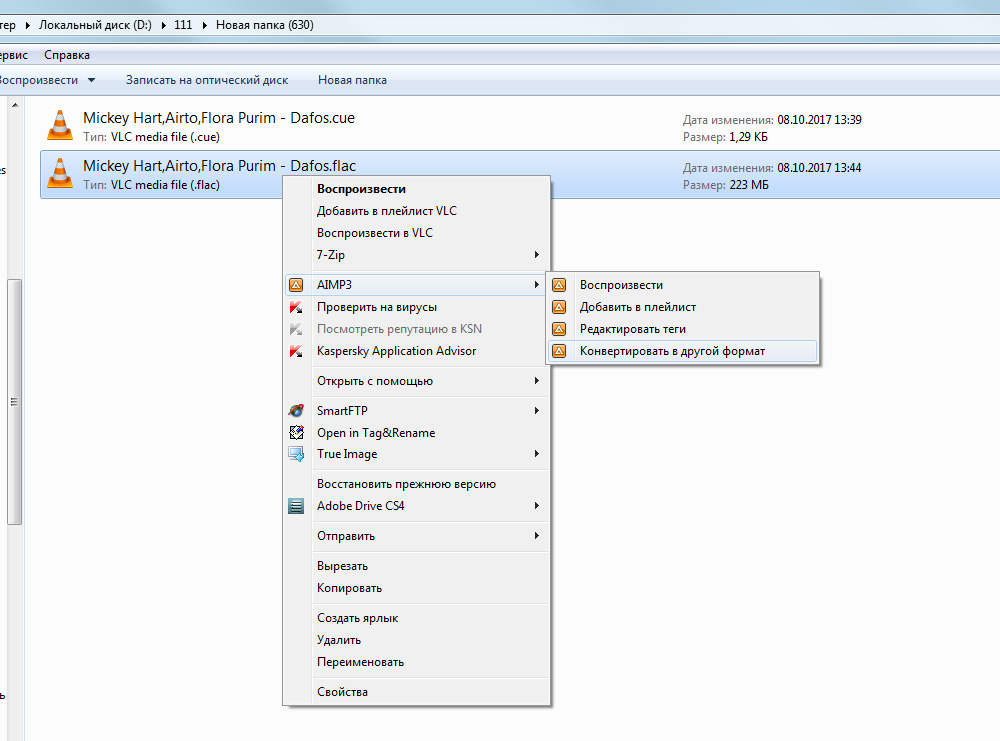
Task: Choose Редактировать теги in AIMP3 submenu
Action: (x=682, y=329)
